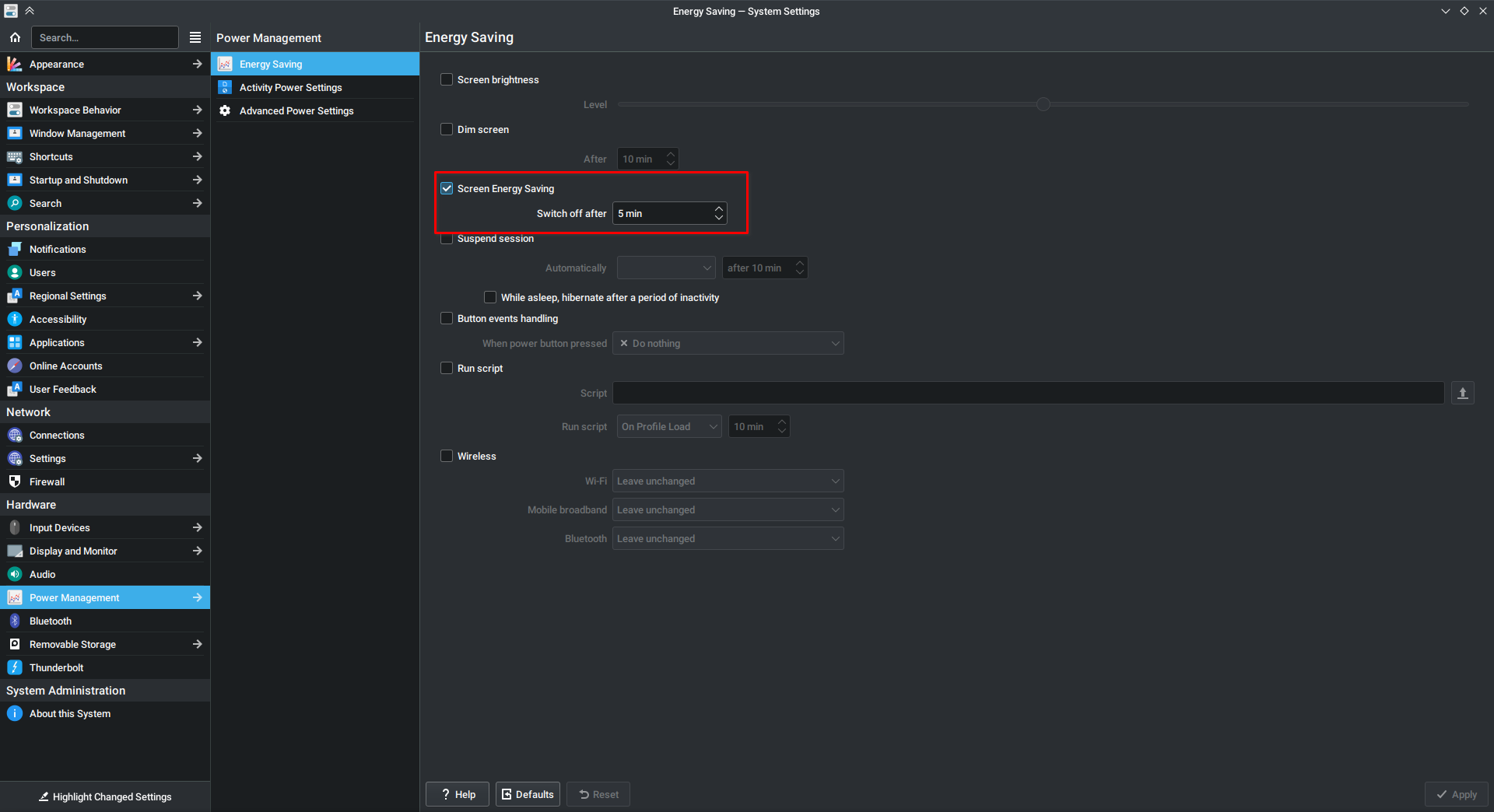The image size is (1494, 812).
Task: Open the hamburger menu beside search
Action: 195,37
